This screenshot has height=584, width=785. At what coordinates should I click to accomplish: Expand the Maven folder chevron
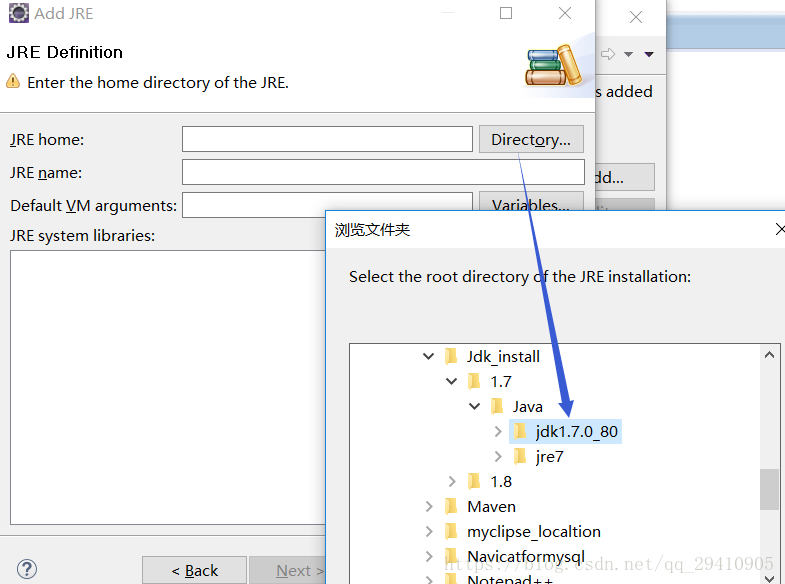(429, 506)
